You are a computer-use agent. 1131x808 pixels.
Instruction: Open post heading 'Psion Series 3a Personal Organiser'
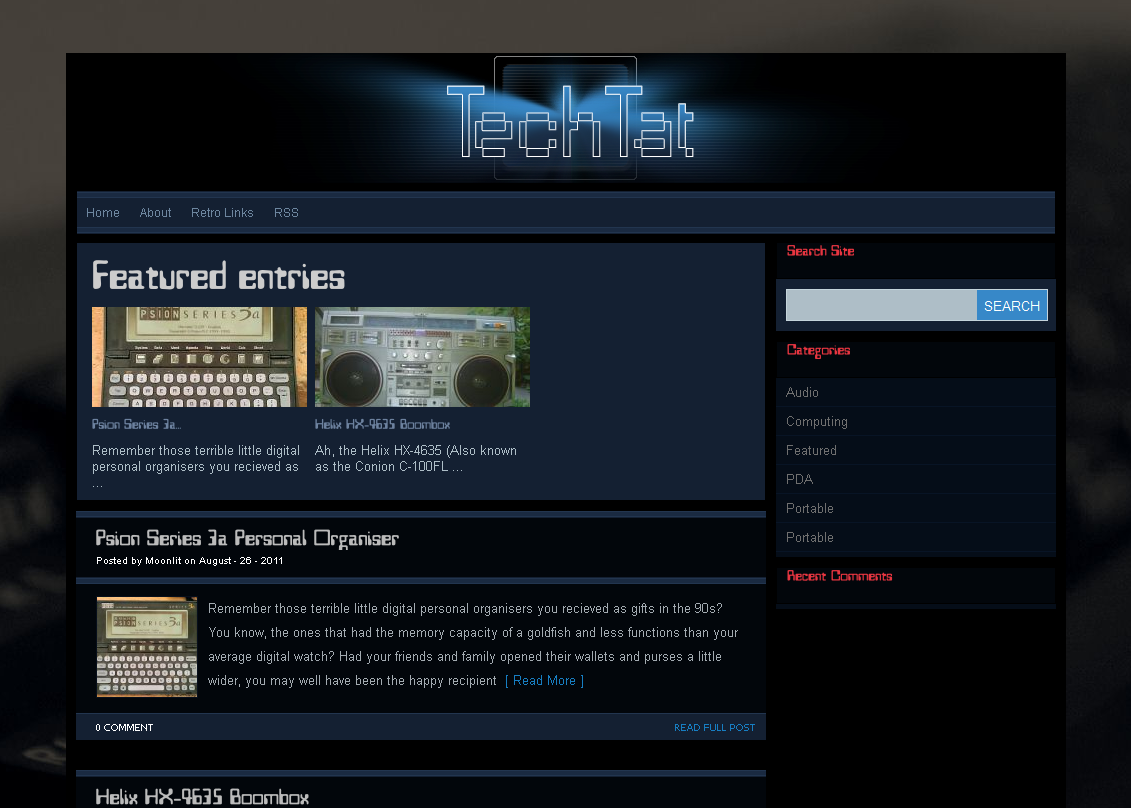[247, 538]
